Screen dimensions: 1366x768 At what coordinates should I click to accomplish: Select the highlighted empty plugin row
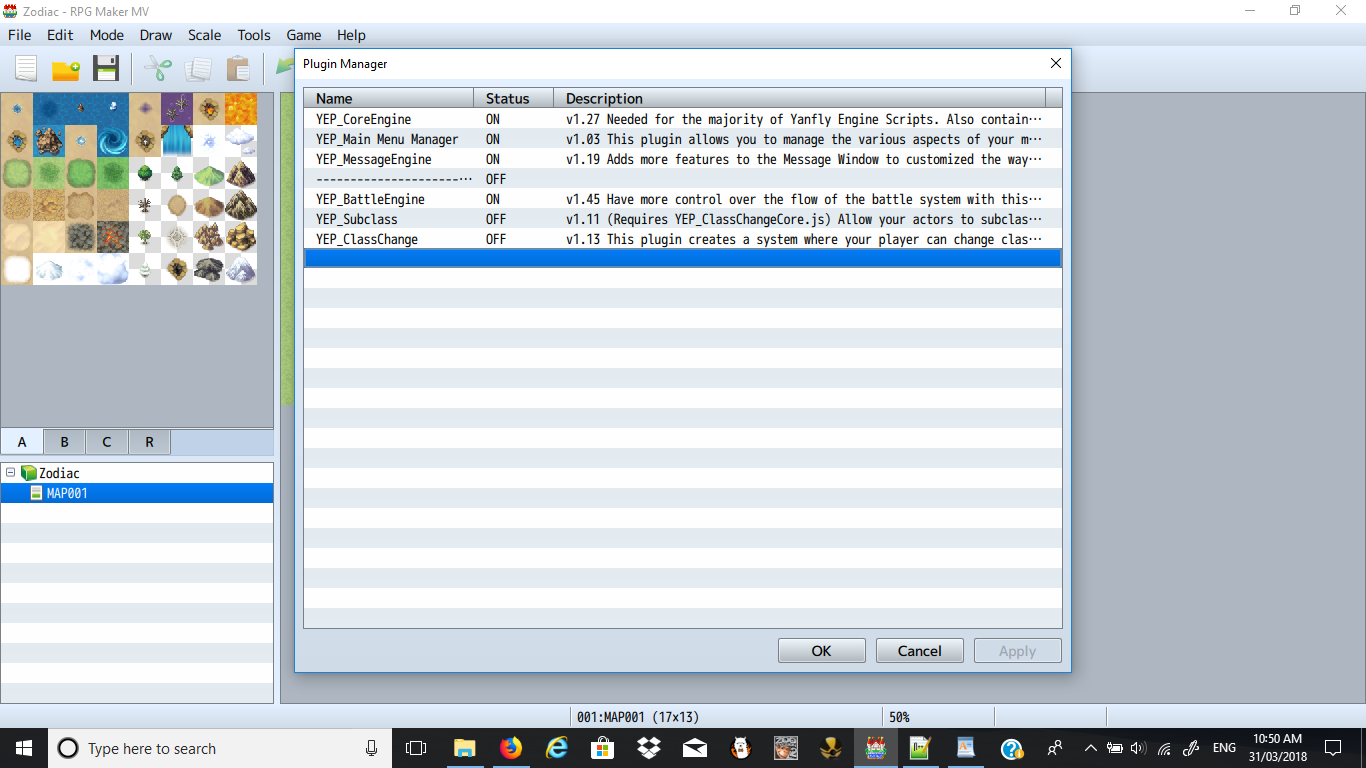pyautogui.click(x=683, y=258)
